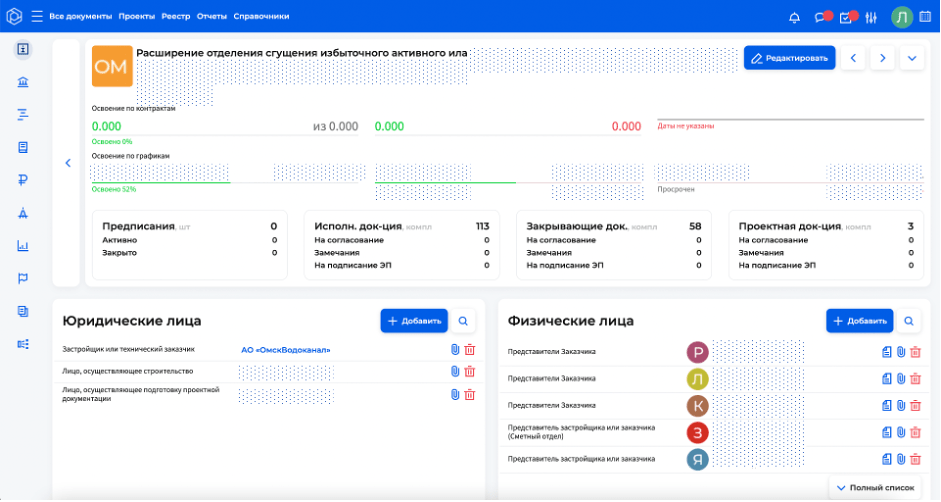The height and width of the screenshot is (502, 941).
Task: Attach file to АО «ОмскВодоканал» row
Action: pos(455,350)
